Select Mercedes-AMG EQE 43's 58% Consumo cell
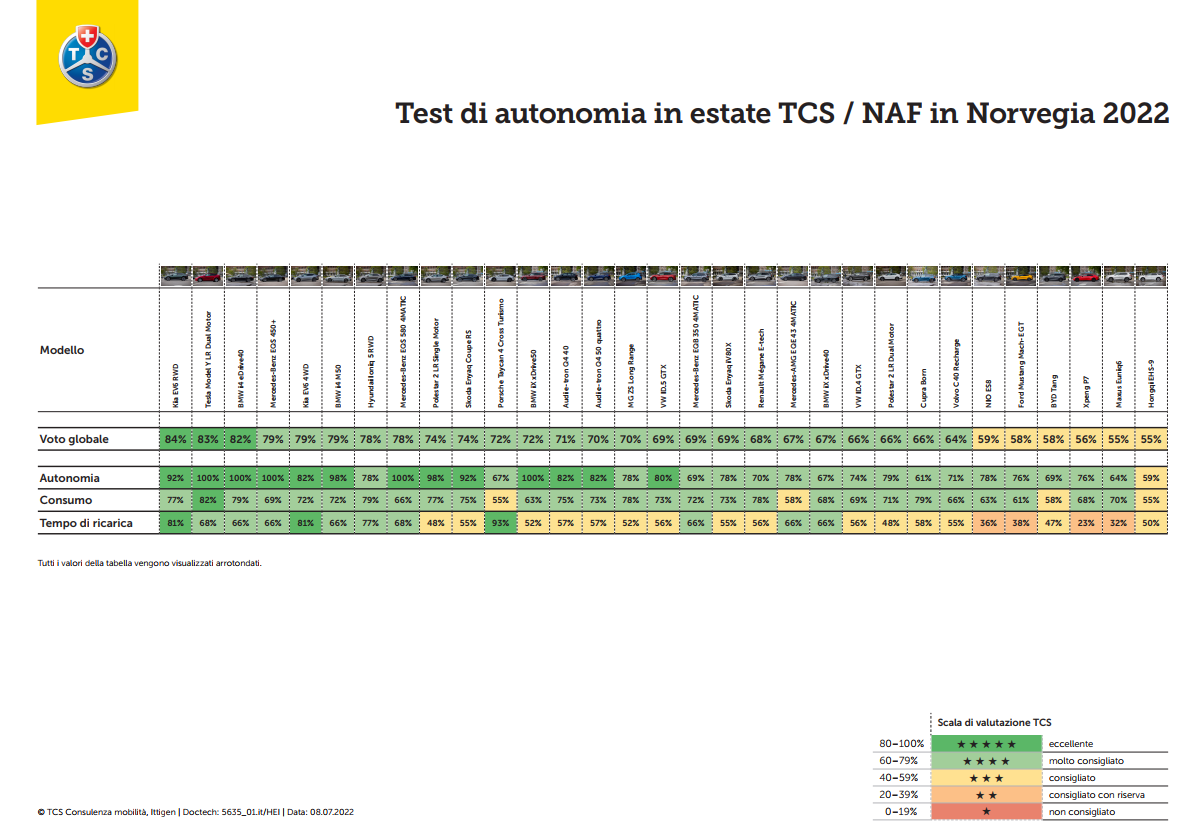This screenshot has height=838, width=1195. coord(793,500)
